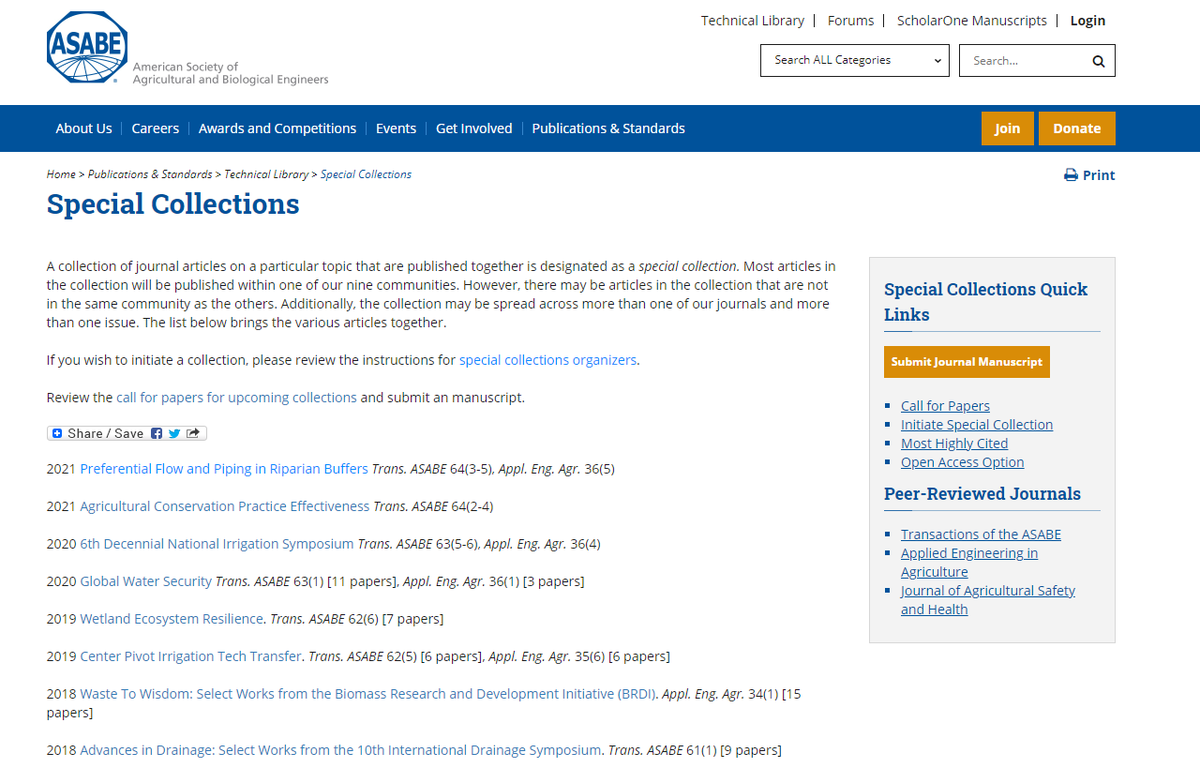
Task: Open the Events menu
Action: pos(396,128)
